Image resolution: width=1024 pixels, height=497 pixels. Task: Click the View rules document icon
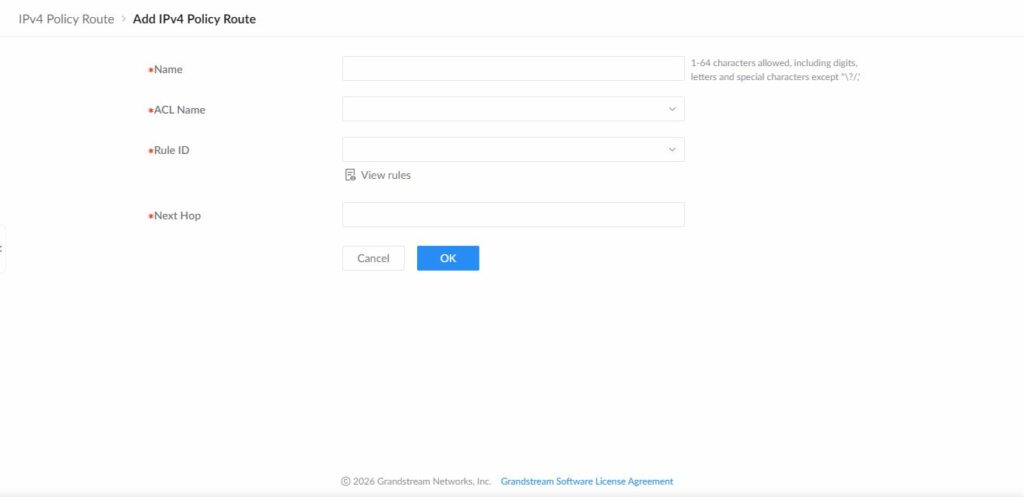click(x=350, y=175)
